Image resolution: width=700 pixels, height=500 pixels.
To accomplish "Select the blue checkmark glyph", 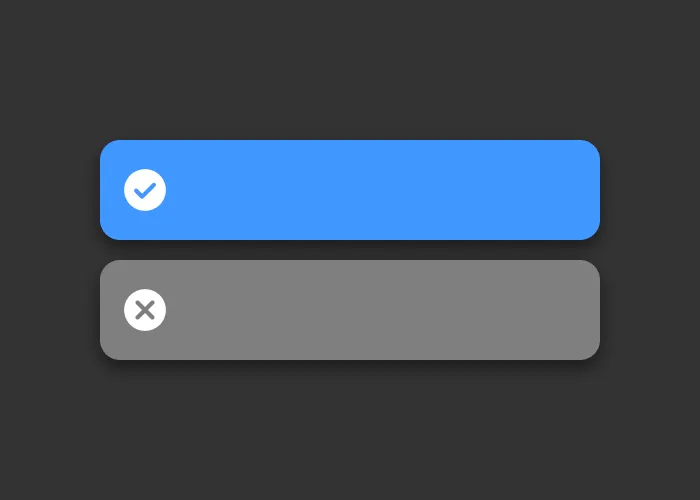I will click(145, 191).
